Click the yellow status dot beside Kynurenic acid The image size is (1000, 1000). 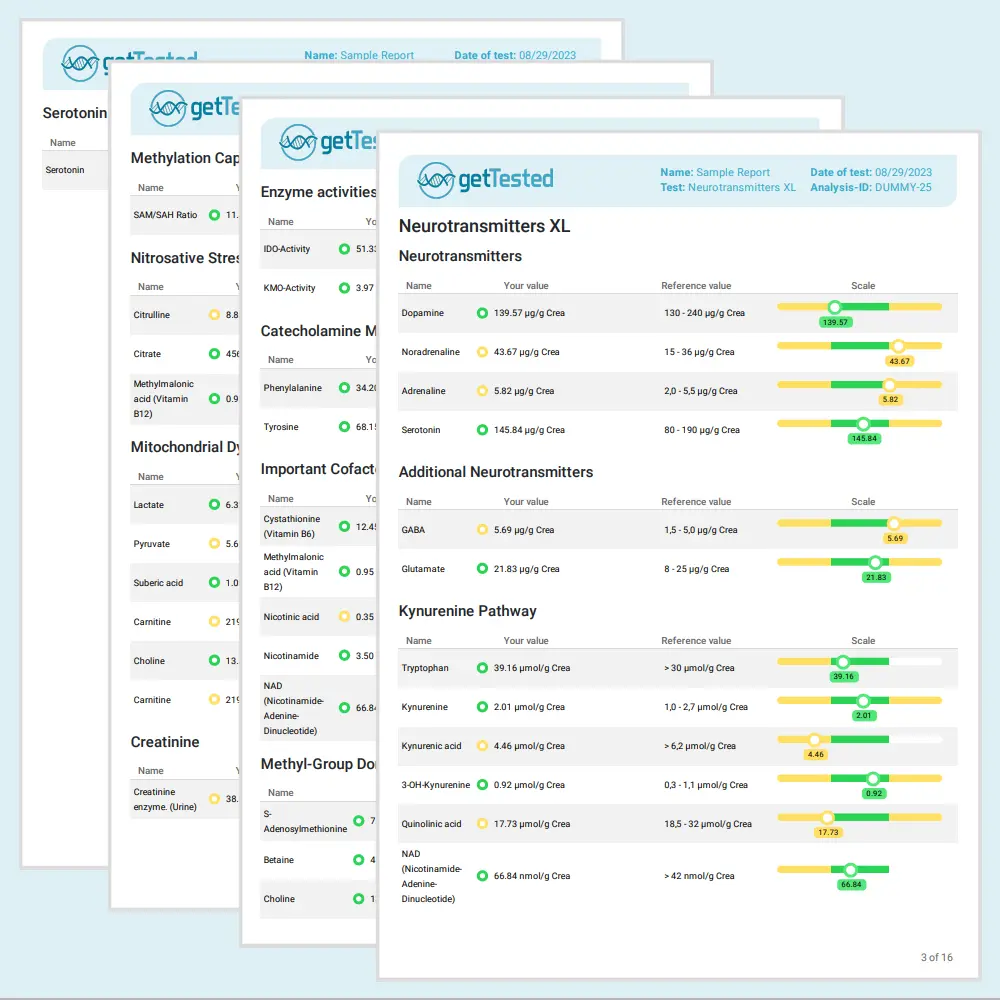(x=483, y=746)
